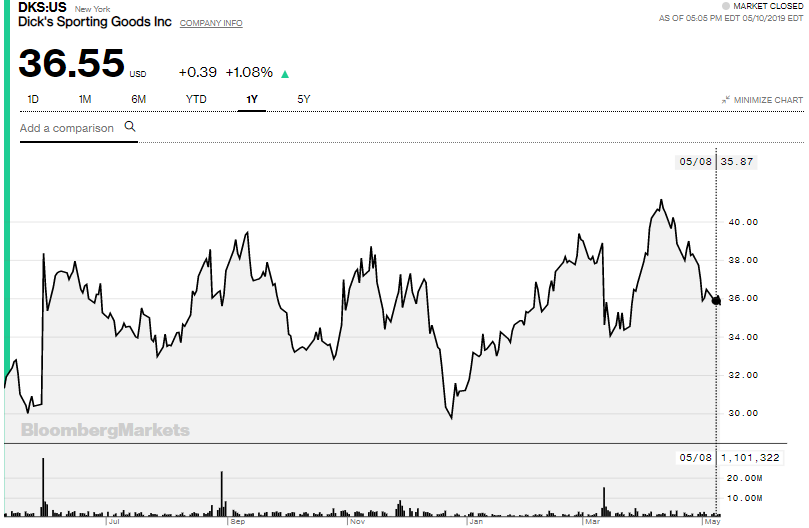Click the 40.00 y-axis label
The width and height of the screenshot is (809, 528).
743,222
